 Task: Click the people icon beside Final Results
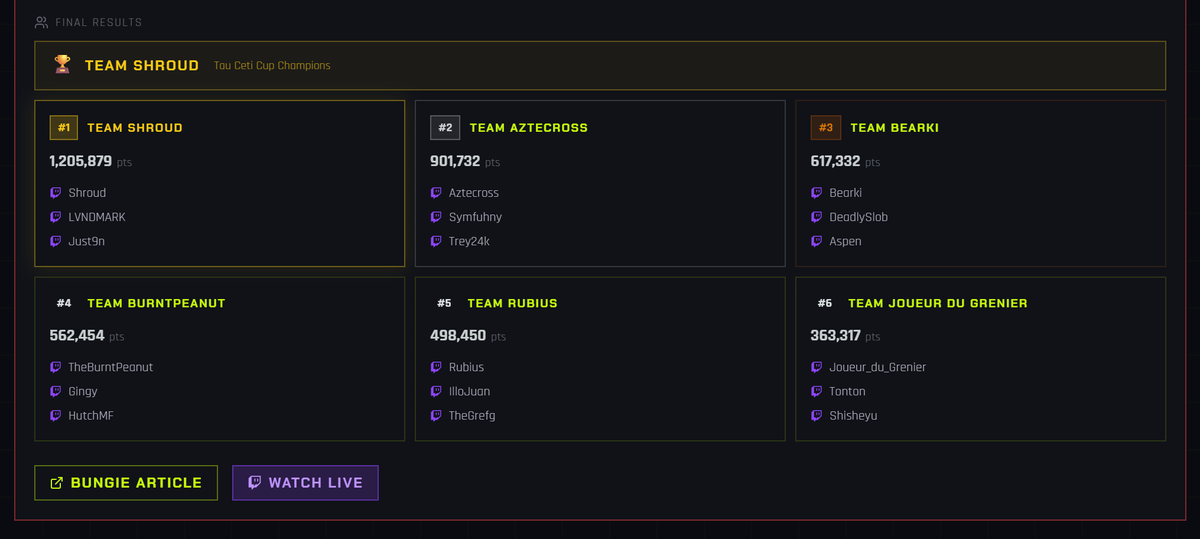coord(41,22)
